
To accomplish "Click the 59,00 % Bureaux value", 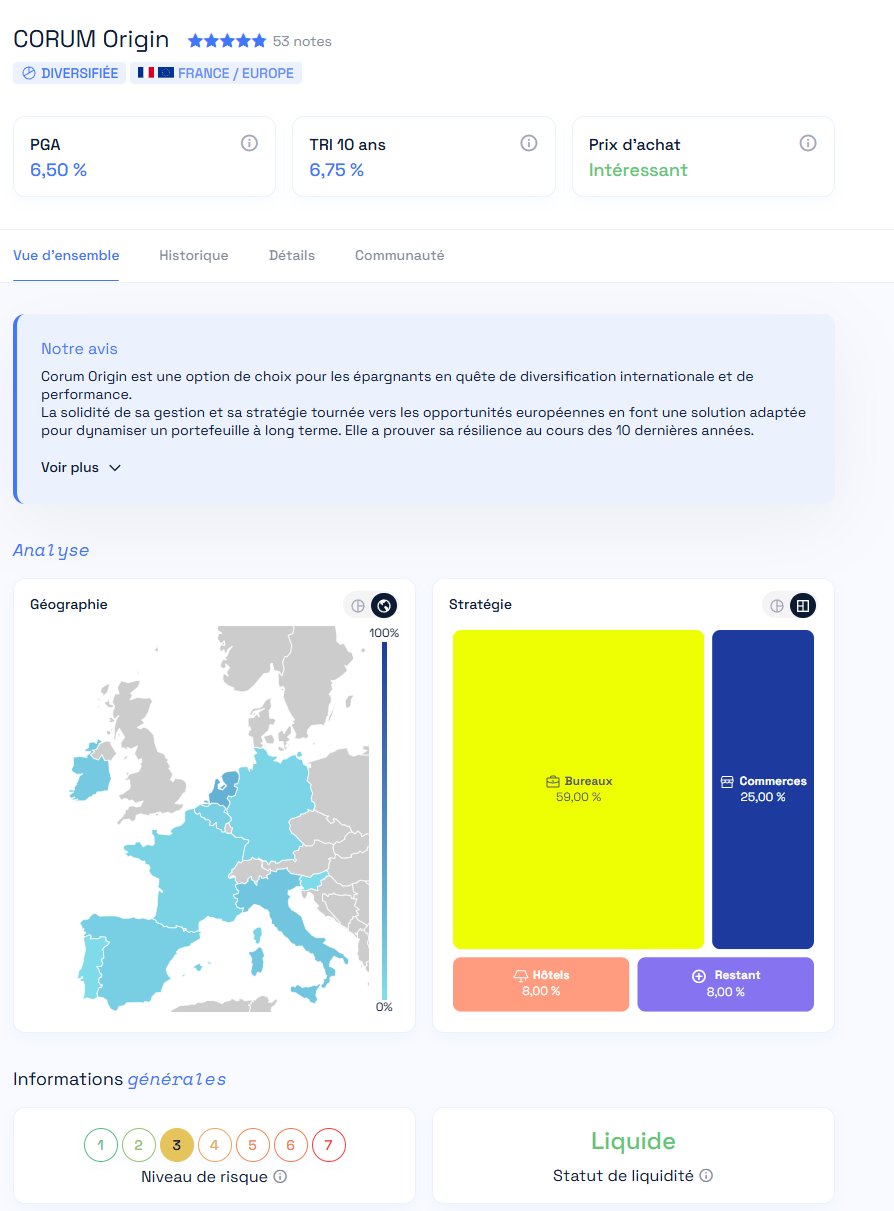I will [579, 797].
